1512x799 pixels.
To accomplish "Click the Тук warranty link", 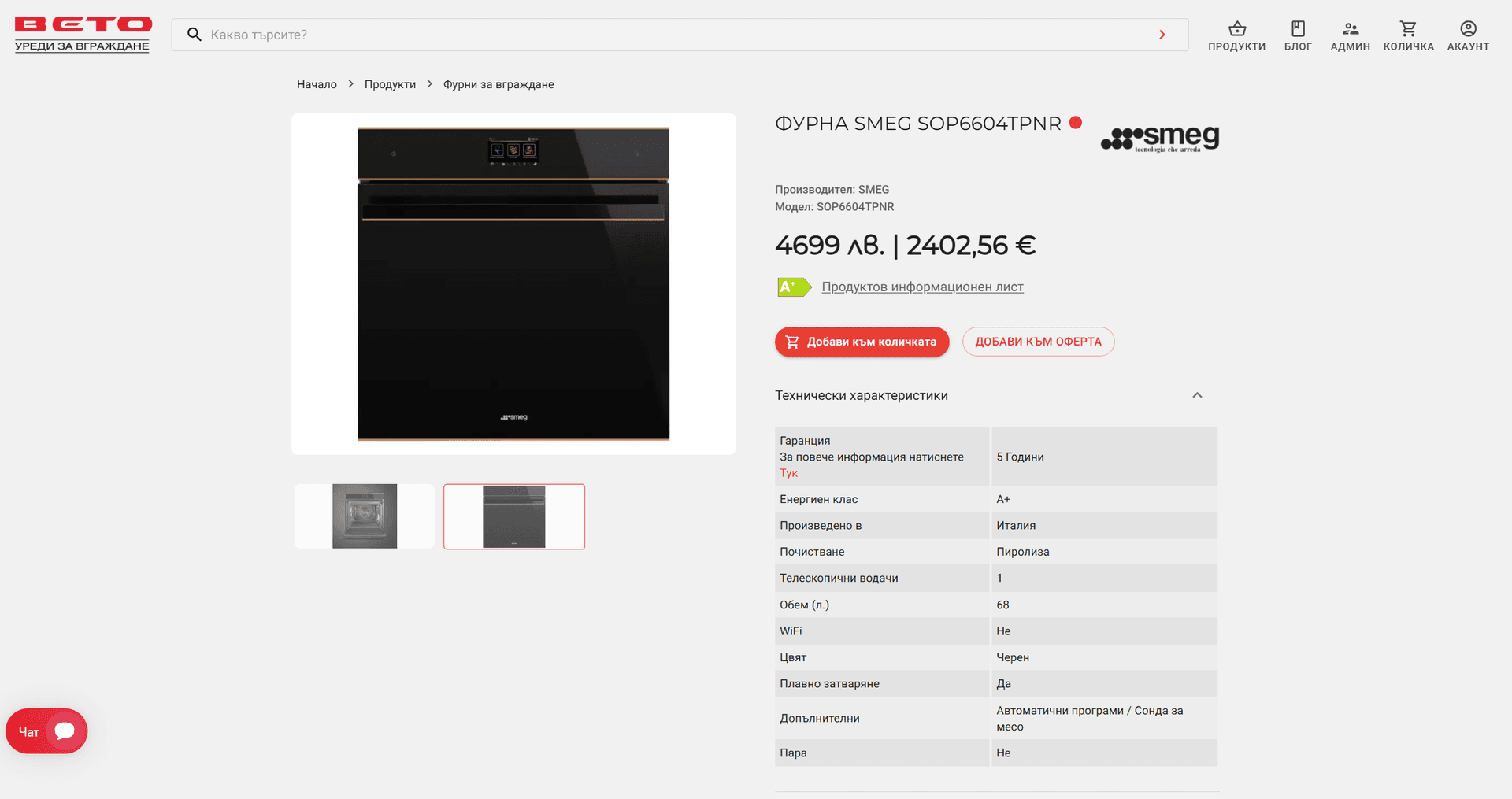I will 788,473.
